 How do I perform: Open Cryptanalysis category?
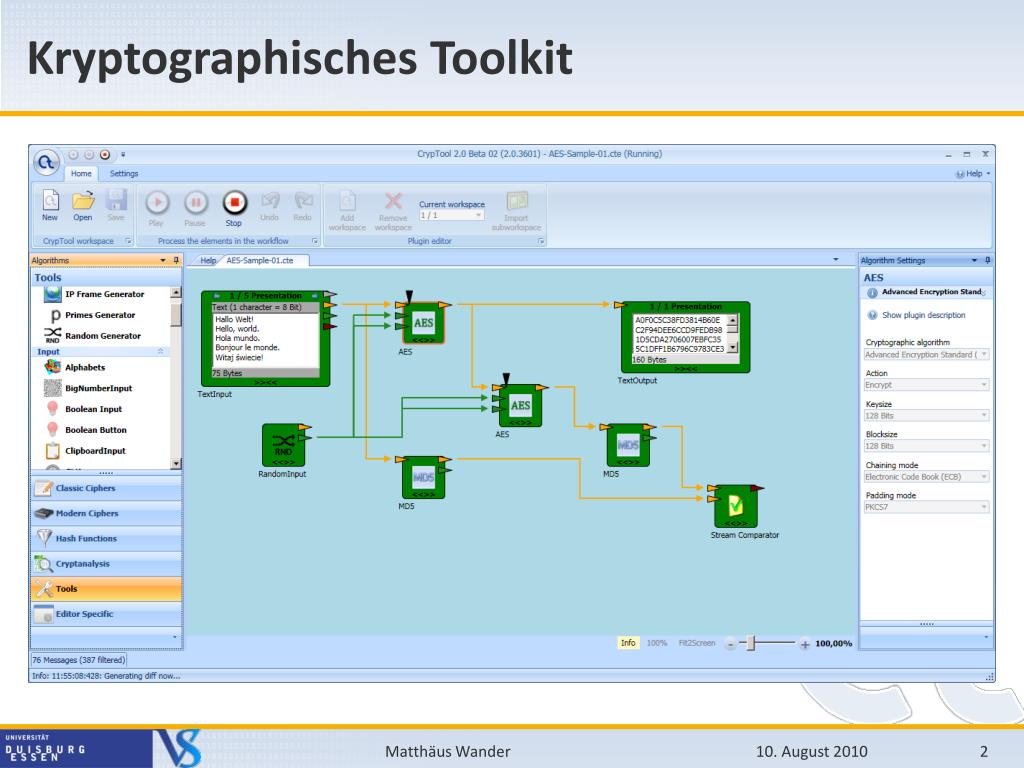click(106, 564)
